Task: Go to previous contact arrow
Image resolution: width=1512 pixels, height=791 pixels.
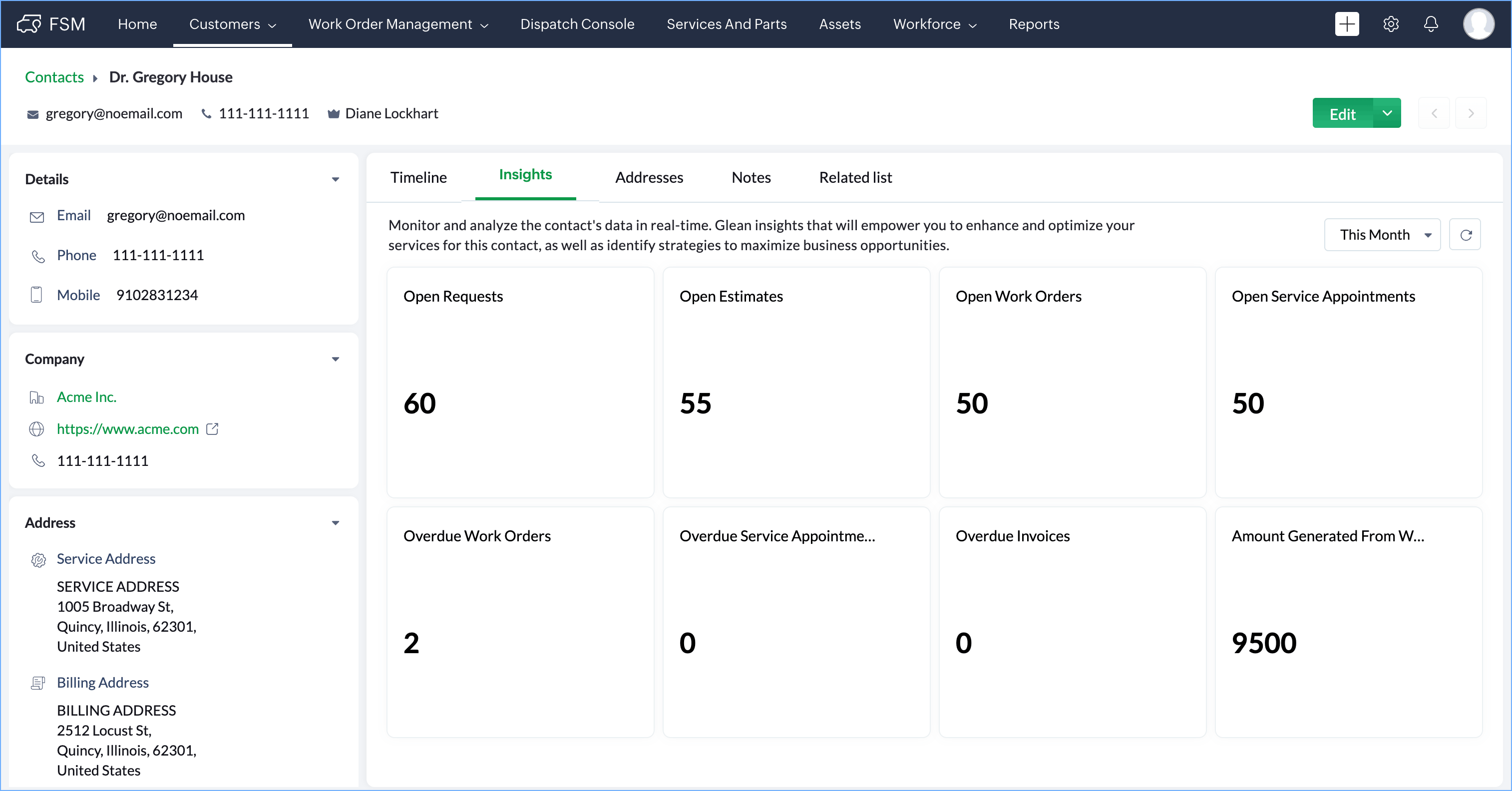Action: click(x=1434, y=113)
